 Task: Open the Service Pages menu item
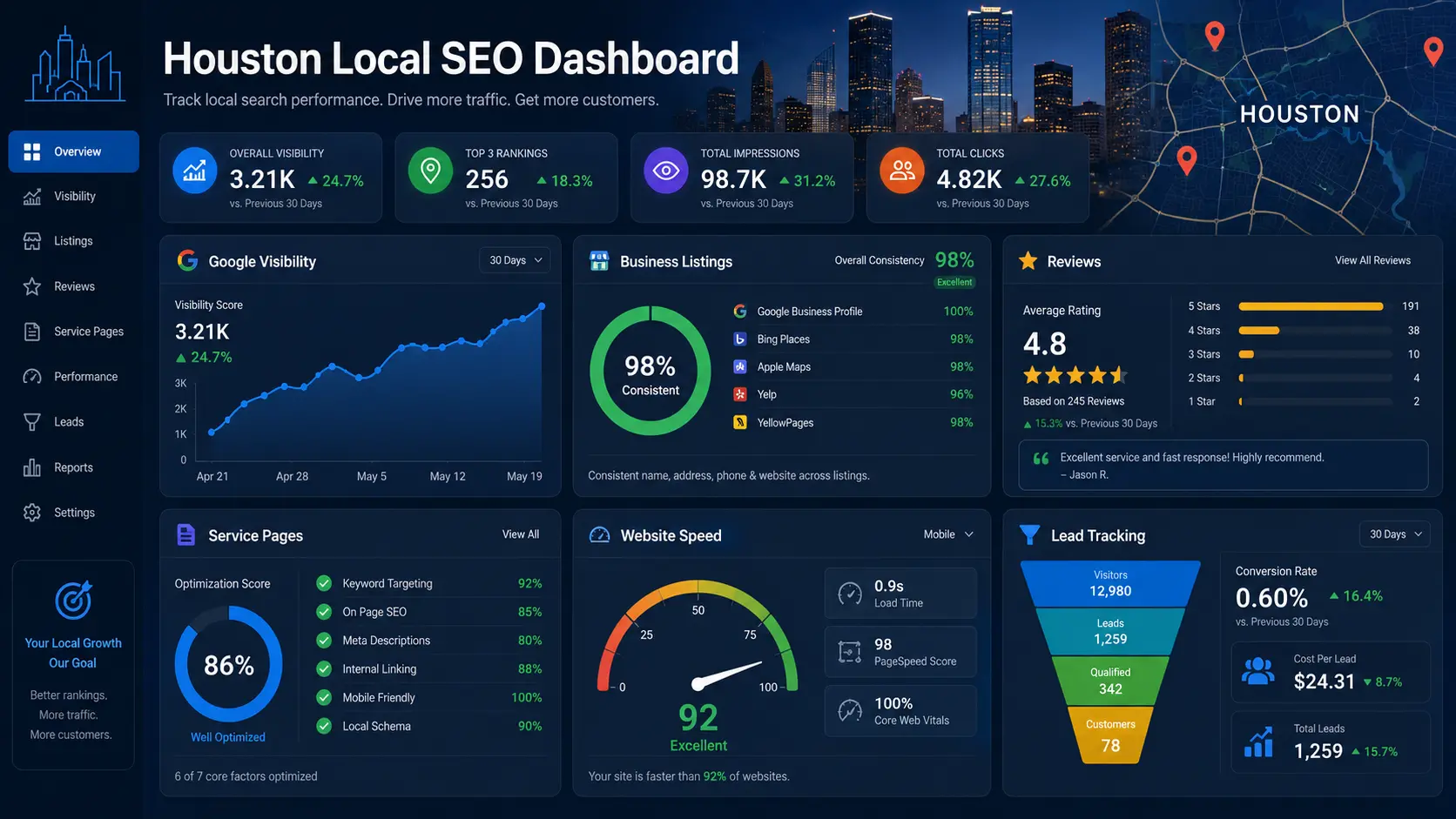pos(74,332)
